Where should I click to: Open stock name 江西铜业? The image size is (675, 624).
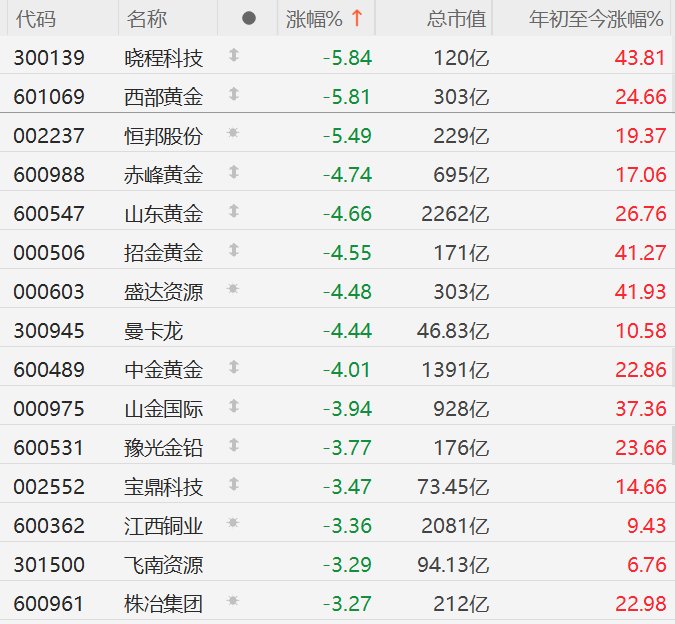(164, 526)
